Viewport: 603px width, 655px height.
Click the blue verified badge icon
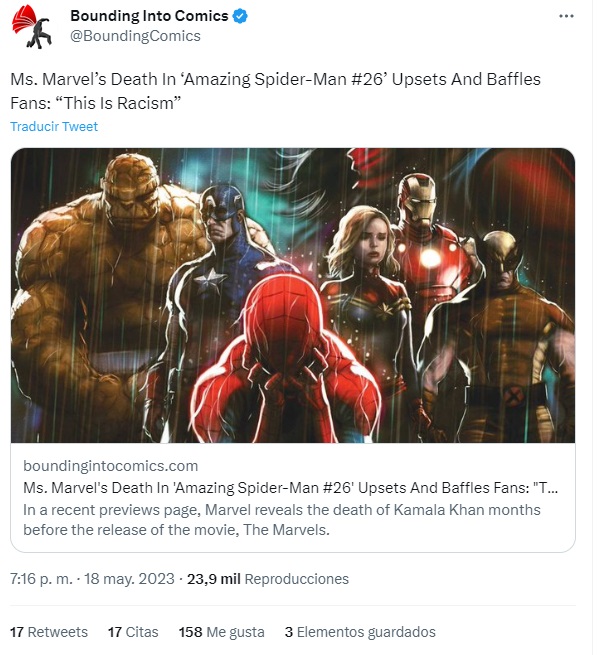[x=241, y=16]
